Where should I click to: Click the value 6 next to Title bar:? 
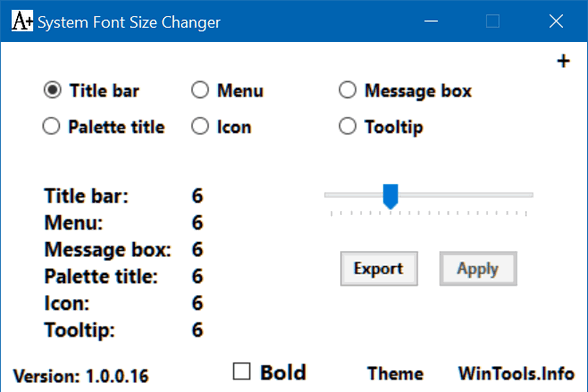(x=198, y=196)
